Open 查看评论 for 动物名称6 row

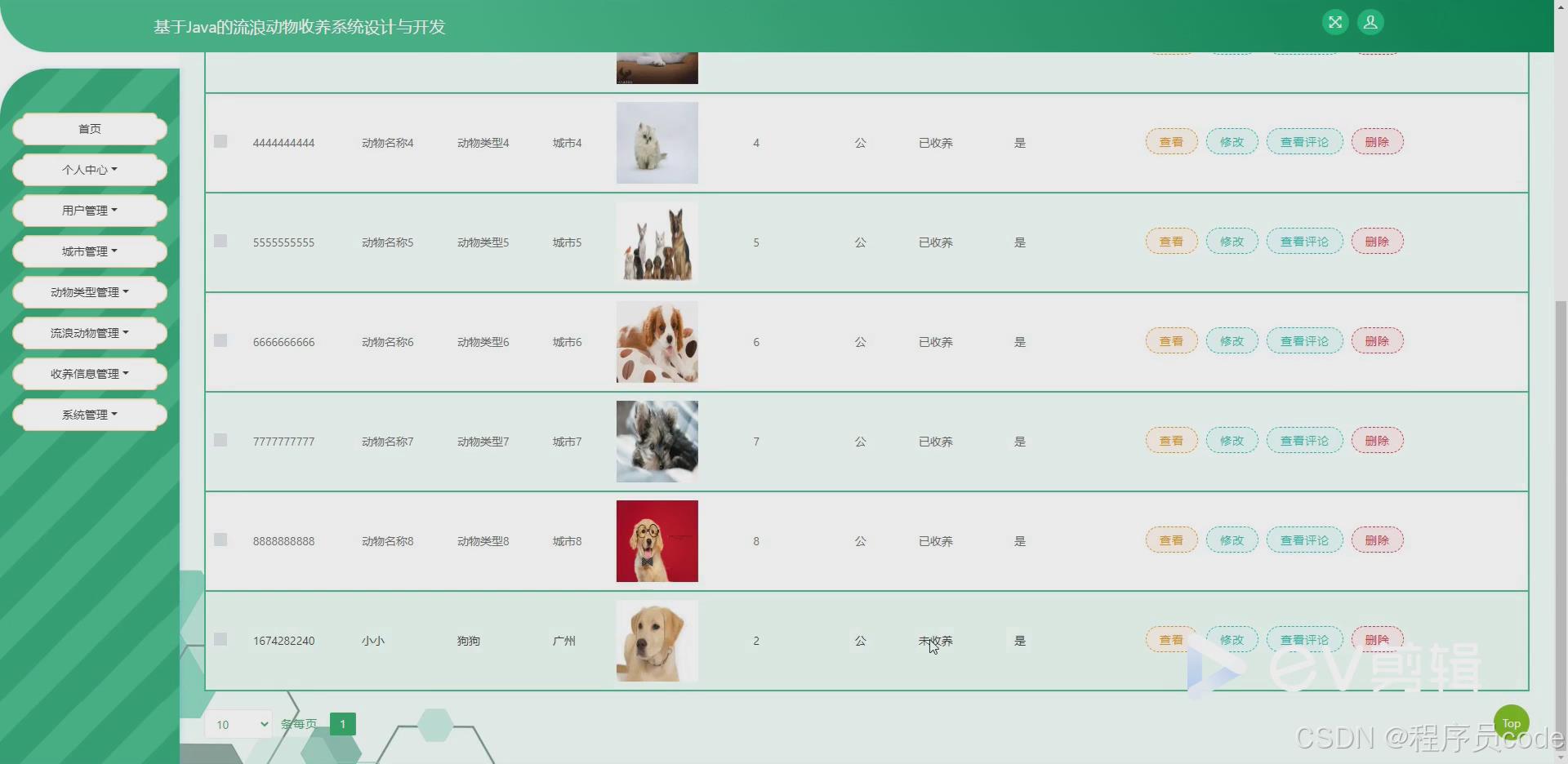pyautogui.click(x=1304, y=341)
